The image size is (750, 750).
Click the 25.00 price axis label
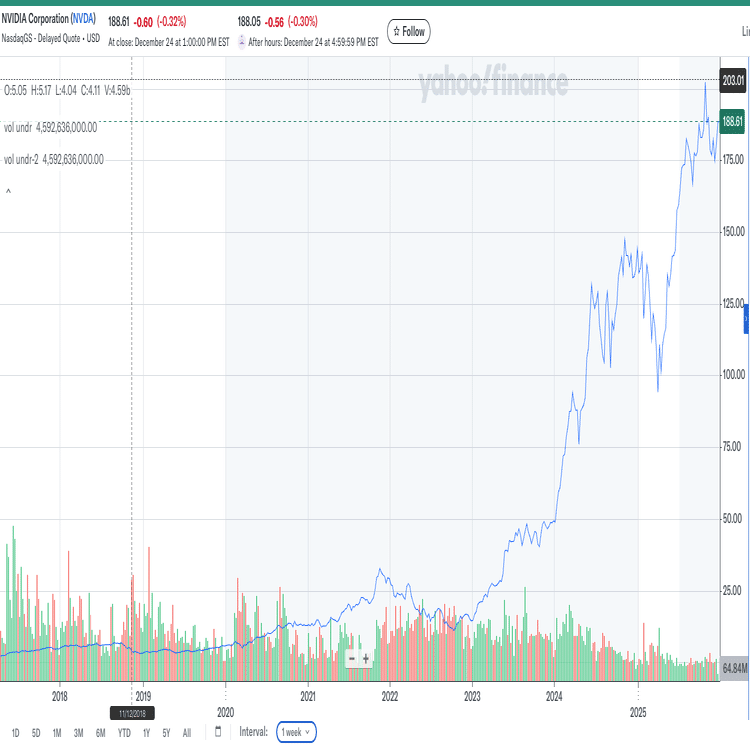coord(732,591)
